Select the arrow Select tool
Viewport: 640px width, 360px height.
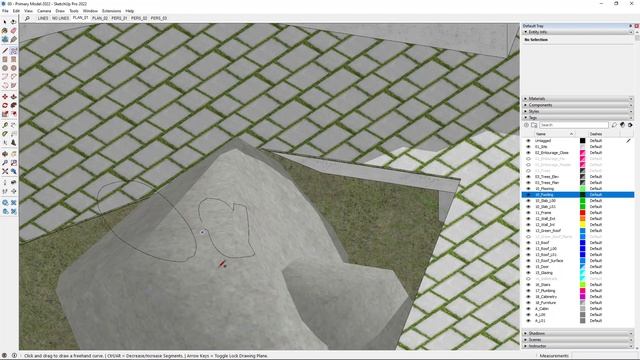point(5,22)
